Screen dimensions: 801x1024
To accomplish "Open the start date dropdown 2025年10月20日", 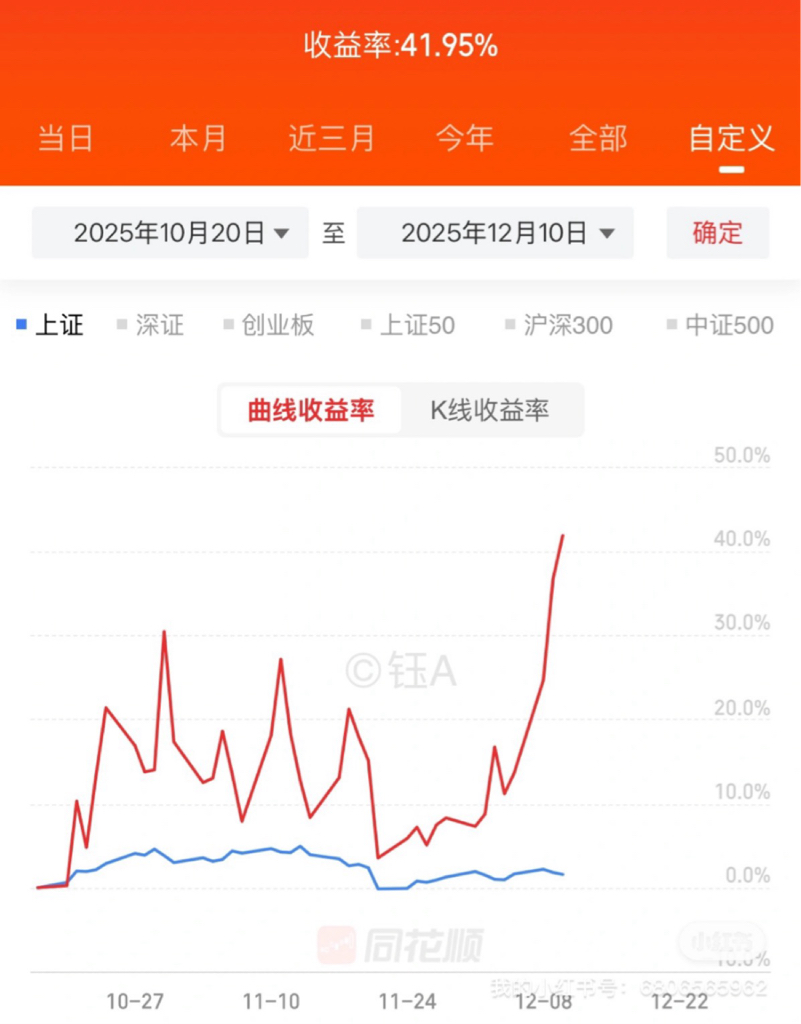I will tap(170, 232).
